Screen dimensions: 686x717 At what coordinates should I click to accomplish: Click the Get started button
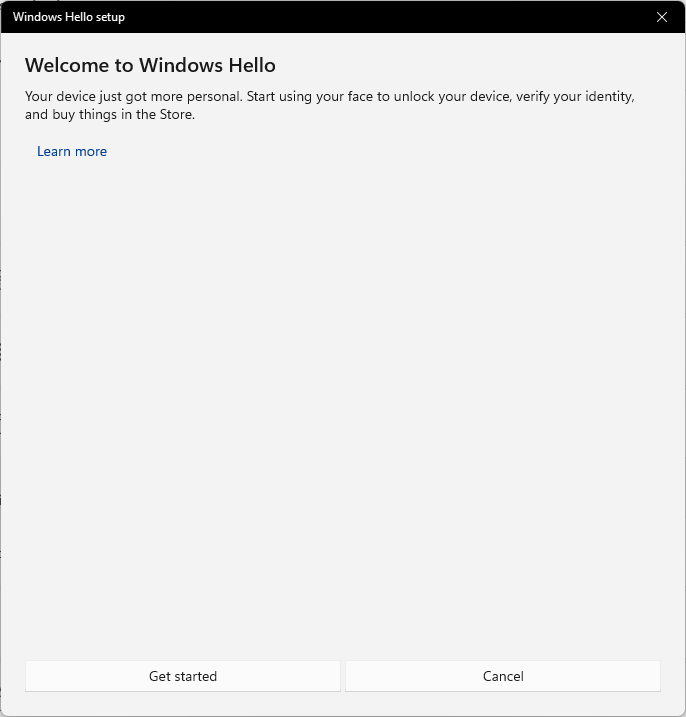(183, 676)
